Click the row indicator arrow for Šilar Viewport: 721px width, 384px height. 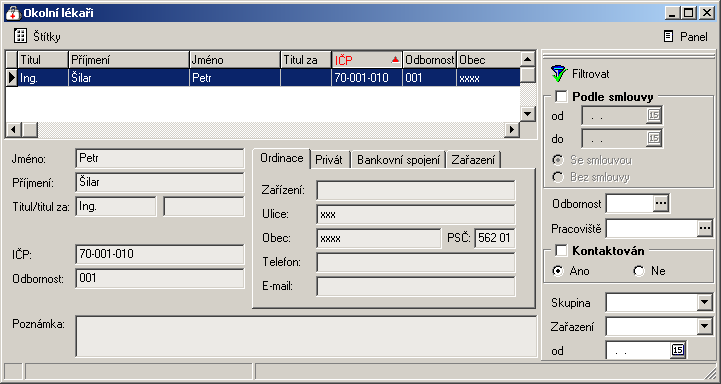click(x=12, y=77)
